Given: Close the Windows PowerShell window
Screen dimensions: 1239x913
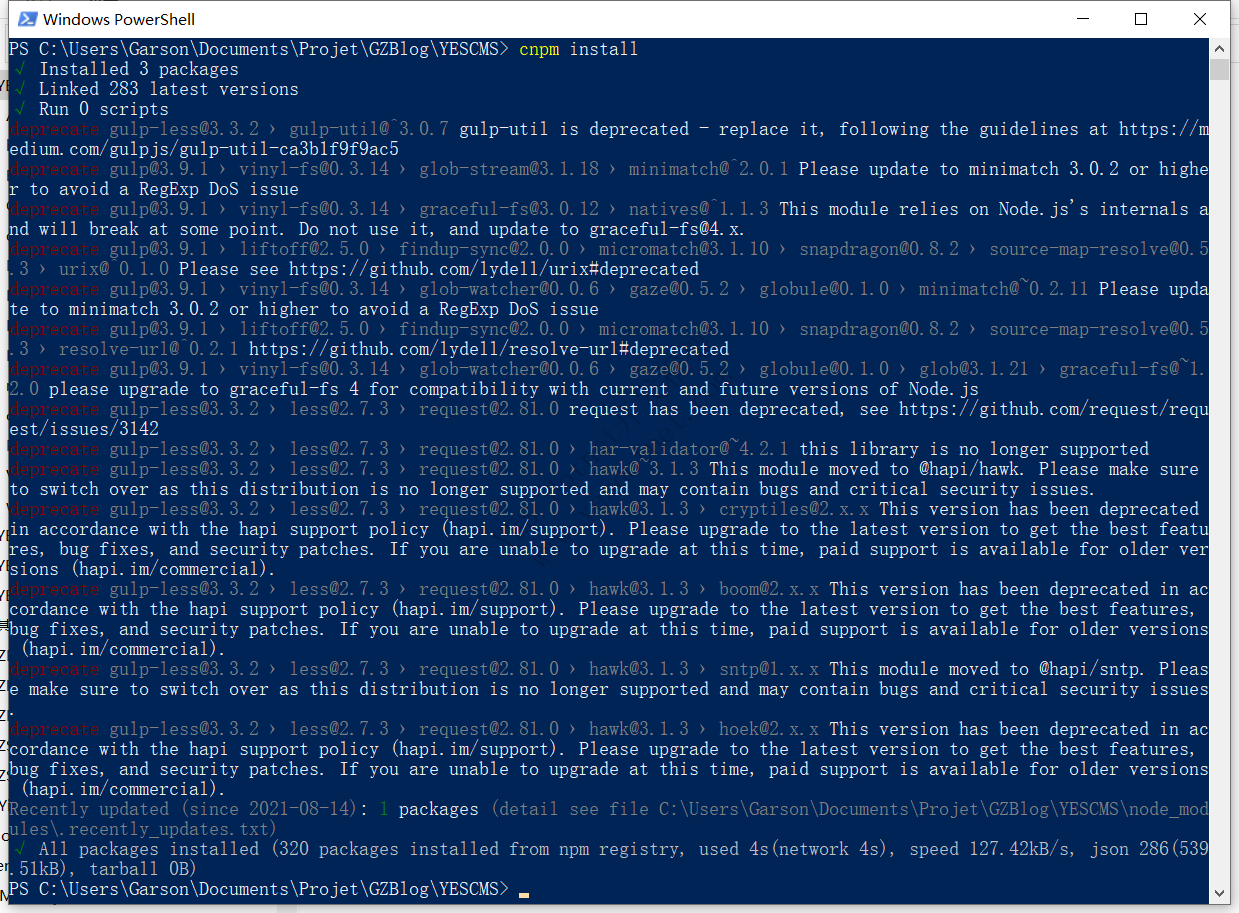Looking at the screenshot, I should pos(1200,19).
